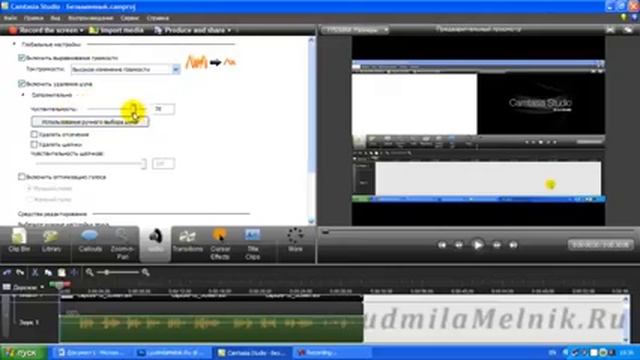Click the Cut scissors icon
The image size is (640, 360).
click(35, 272)
